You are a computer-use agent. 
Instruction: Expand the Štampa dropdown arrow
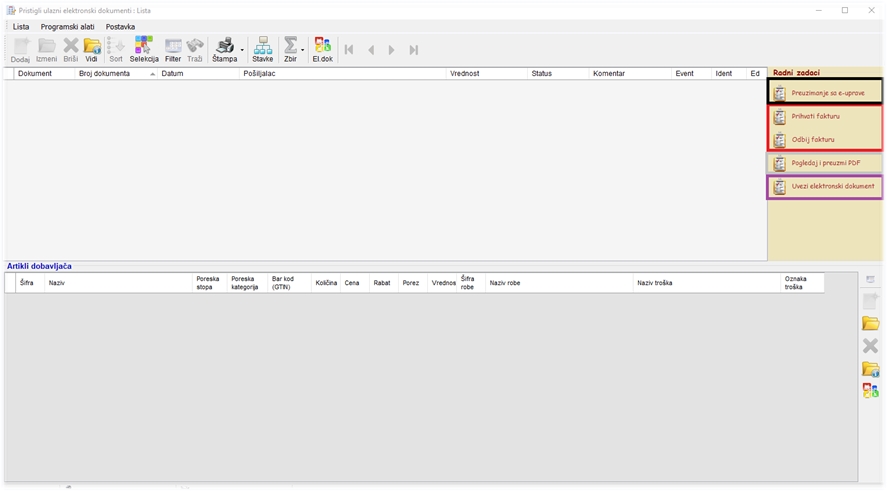click(x=242, y=49)
